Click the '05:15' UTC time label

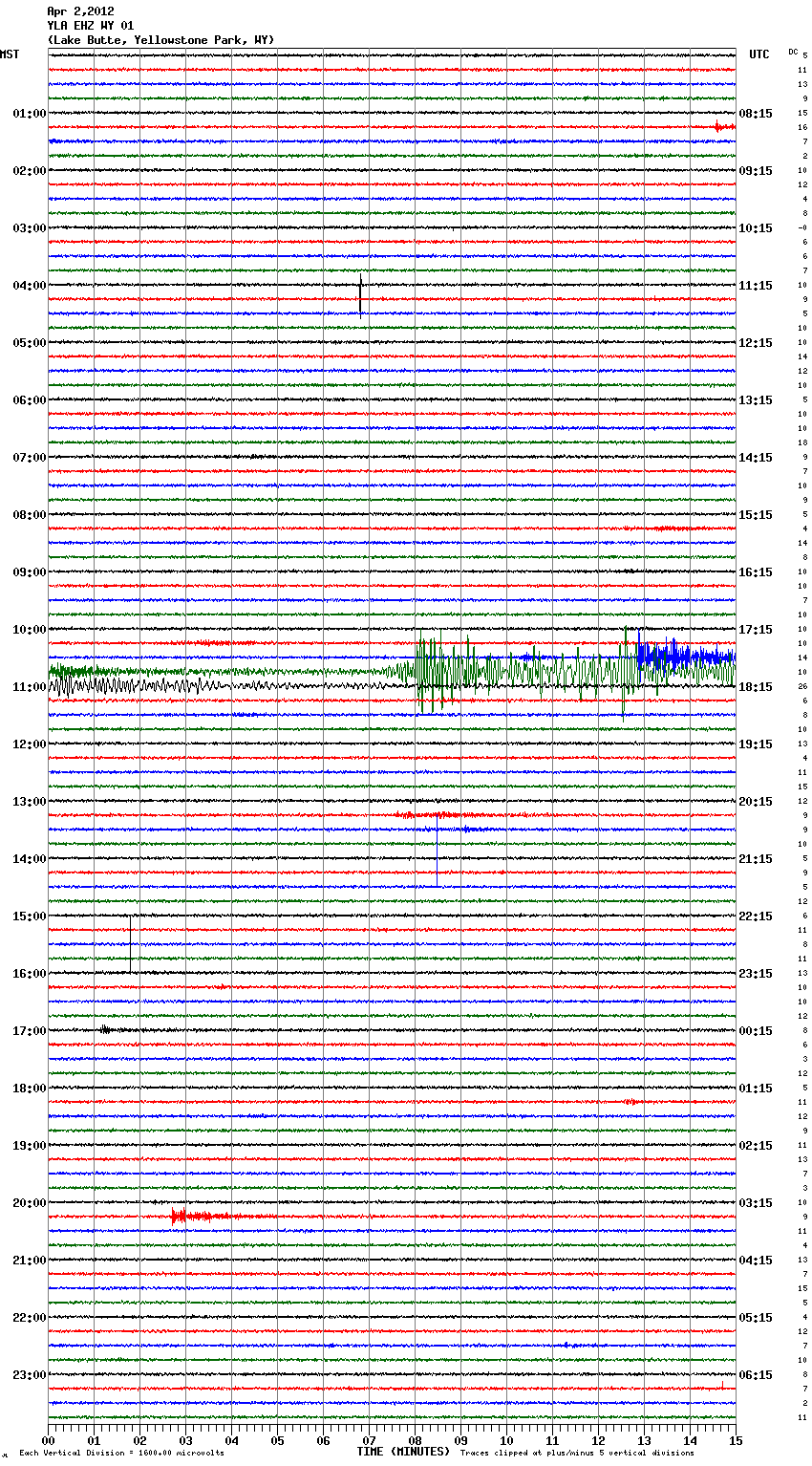(756, 1318)
